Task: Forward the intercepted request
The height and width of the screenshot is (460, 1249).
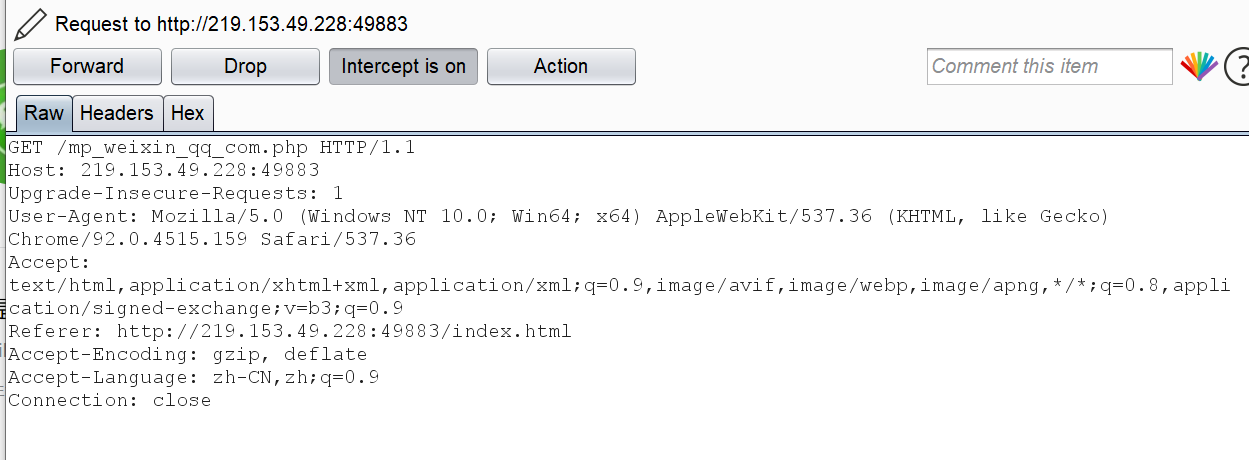Action: (x=87, y=67)
